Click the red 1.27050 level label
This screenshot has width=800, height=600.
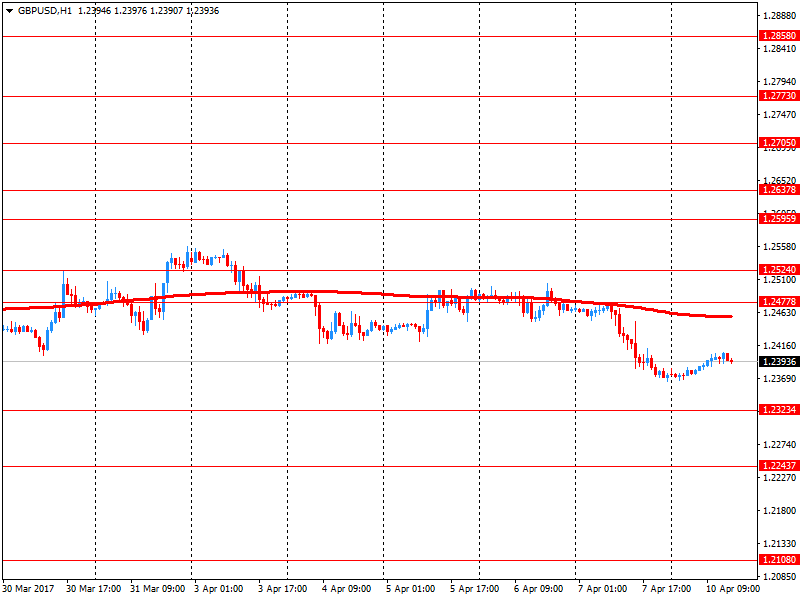(779, 143)
